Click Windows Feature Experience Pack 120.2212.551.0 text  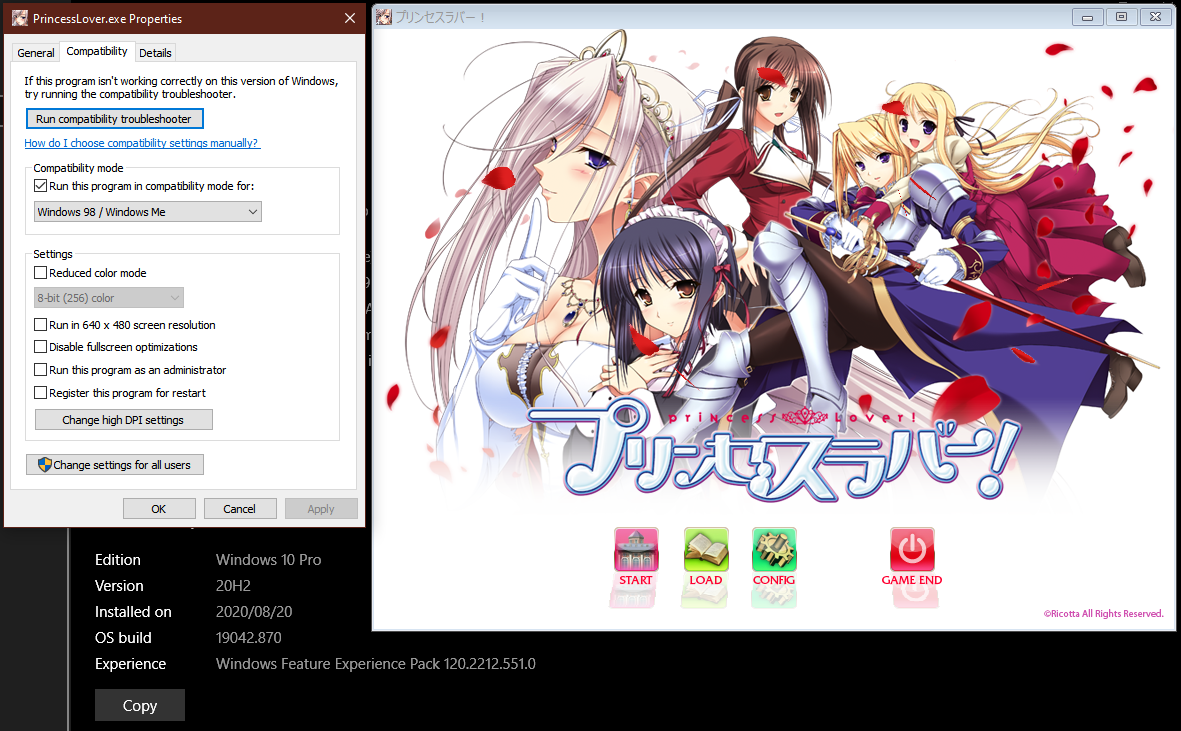[376, 663]
